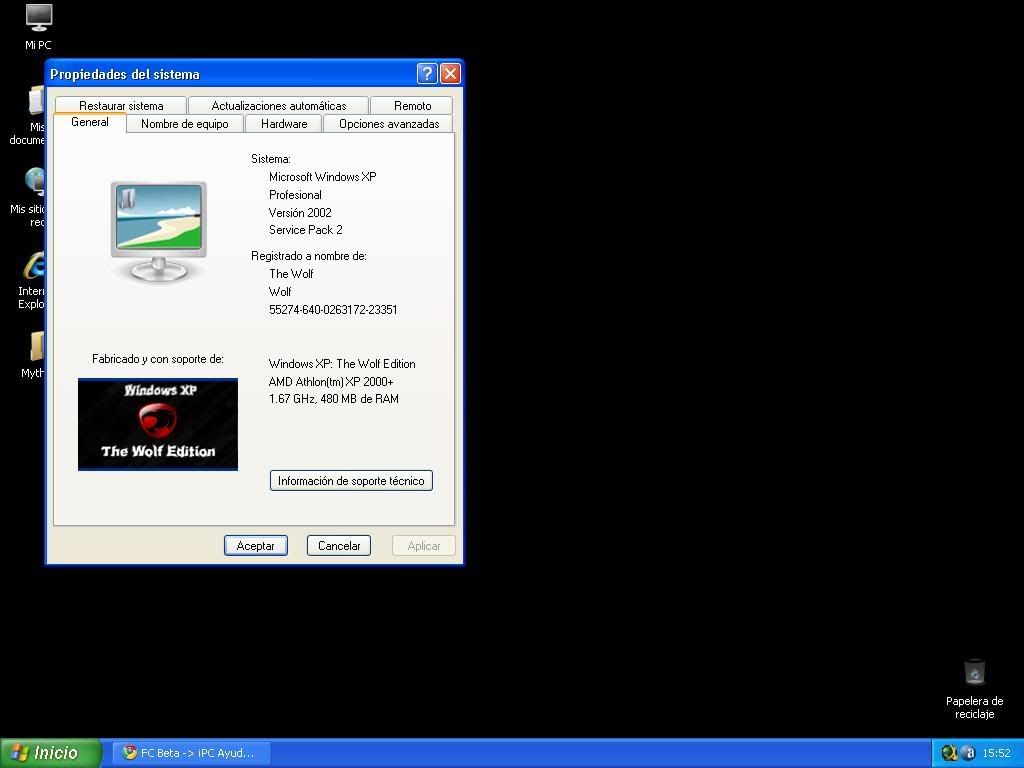This screenshot has height=768, width=1024.
Task: Select the Myth folder on the desktop
Action: pos(37,347)
